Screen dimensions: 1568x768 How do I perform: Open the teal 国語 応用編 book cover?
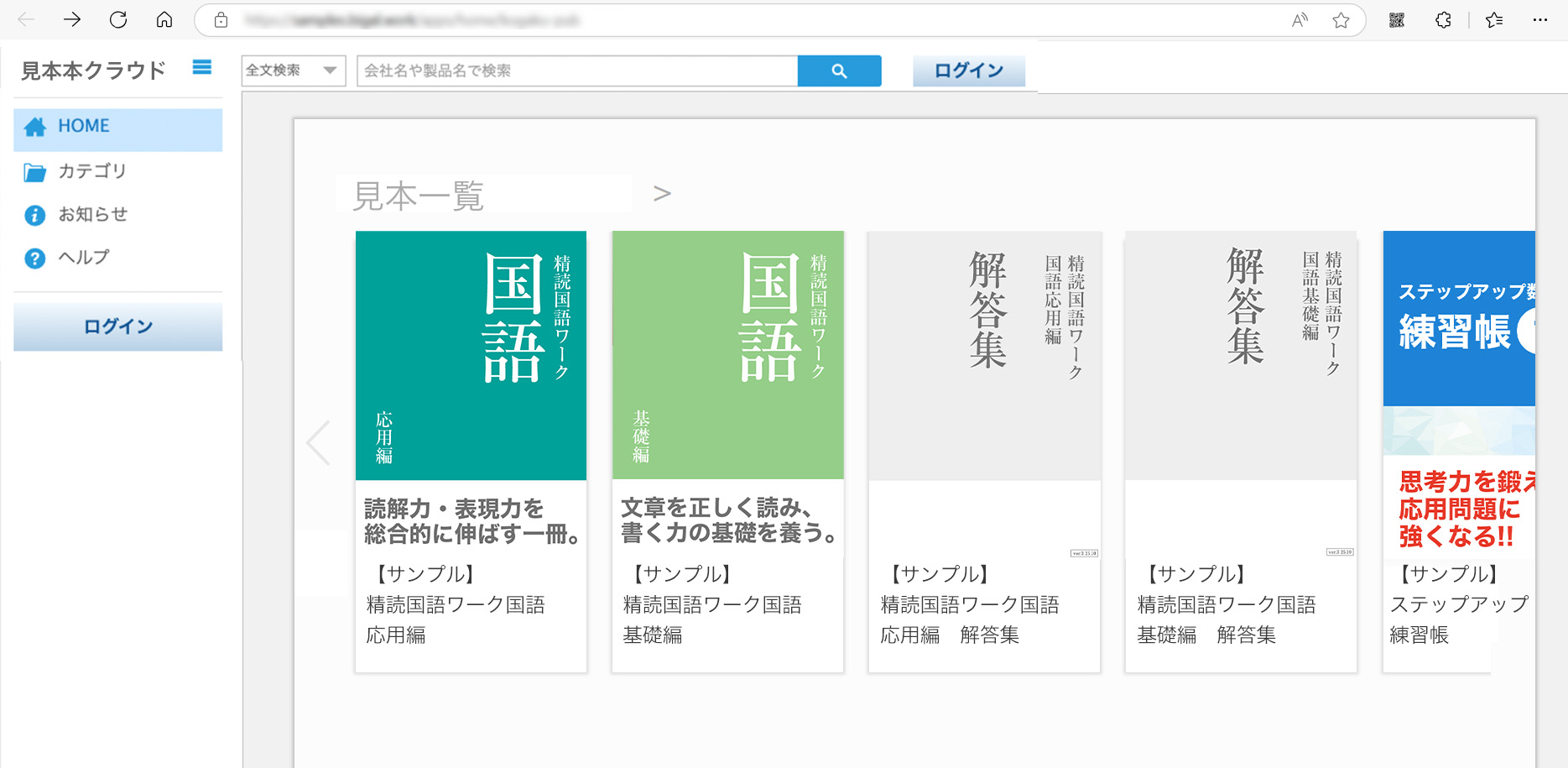coord(471,355)
